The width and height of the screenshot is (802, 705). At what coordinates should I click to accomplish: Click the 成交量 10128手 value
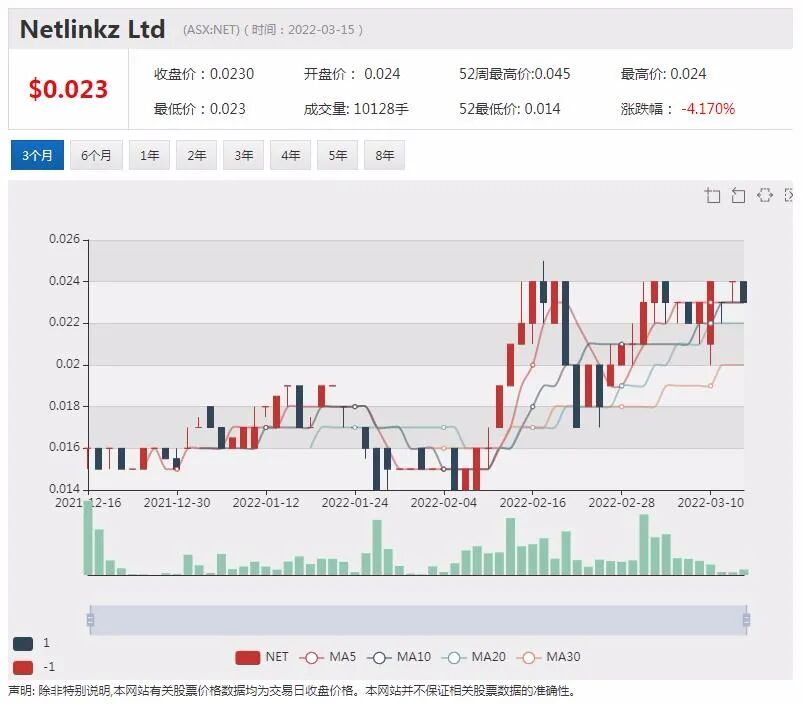pos(356,109)
